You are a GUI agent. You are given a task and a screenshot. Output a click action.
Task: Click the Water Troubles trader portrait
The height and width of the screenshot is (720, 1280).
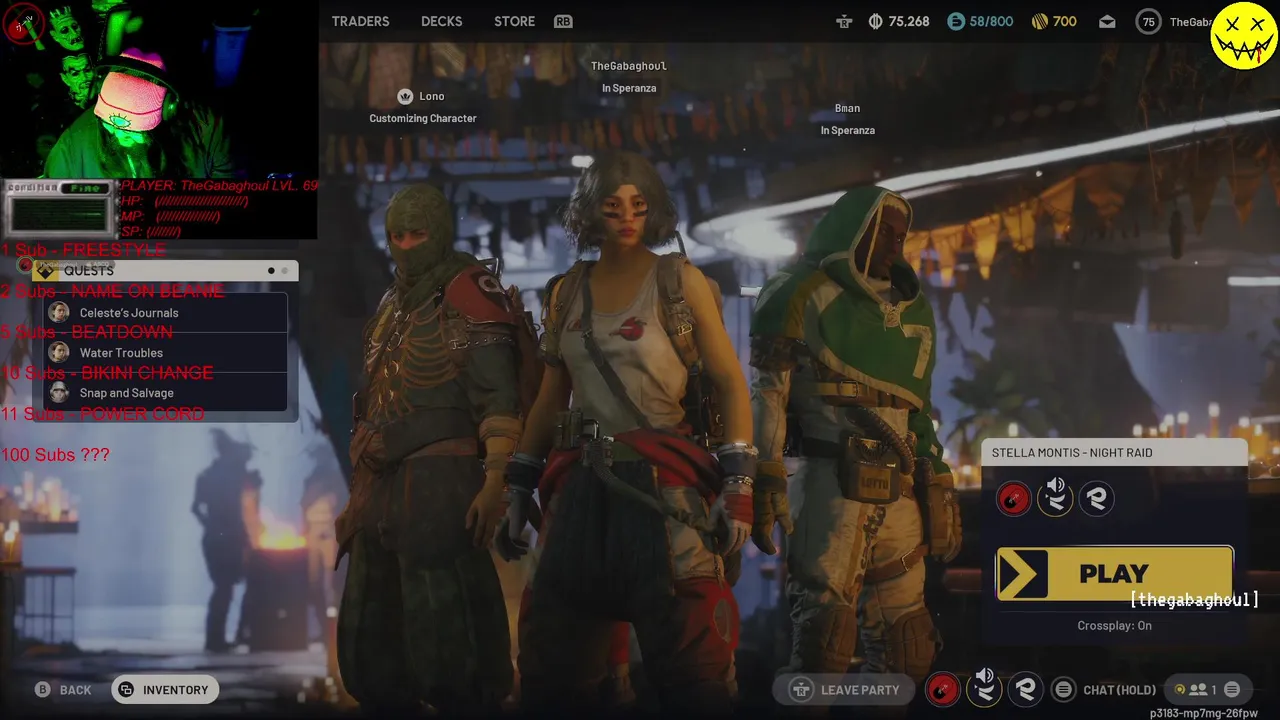point(59,353)
